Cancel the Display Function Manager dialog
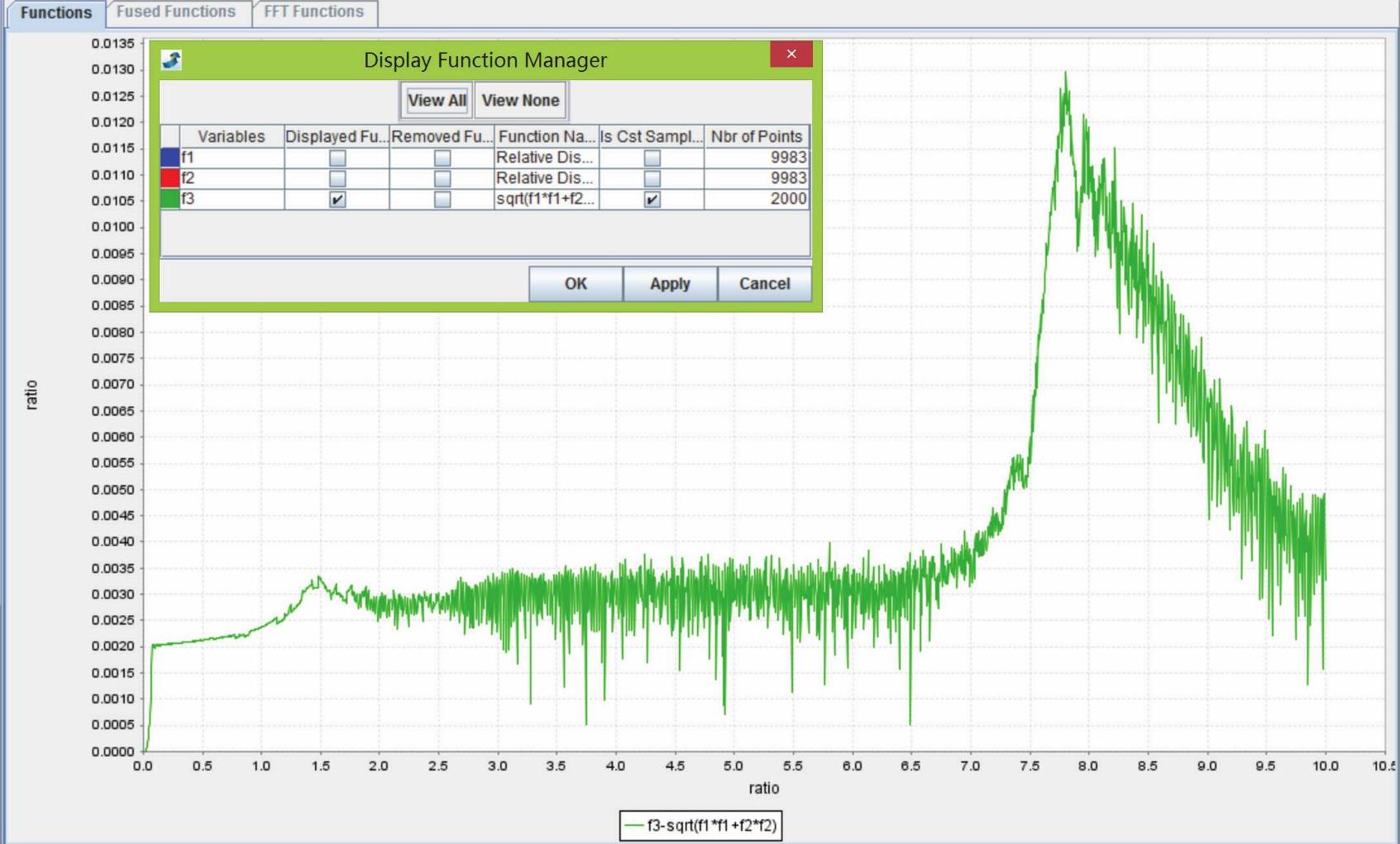The width and height of the screenshot is (1400, 844). [x=764, y=284]
